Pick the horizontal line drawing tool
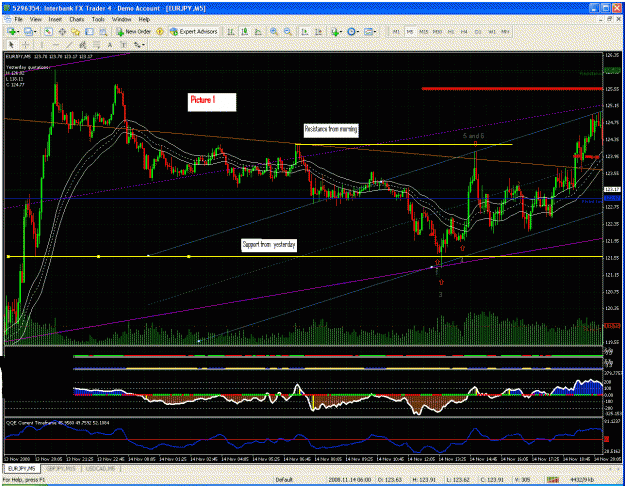The height and width of the screenshot is (486, 625). [56, 45]
